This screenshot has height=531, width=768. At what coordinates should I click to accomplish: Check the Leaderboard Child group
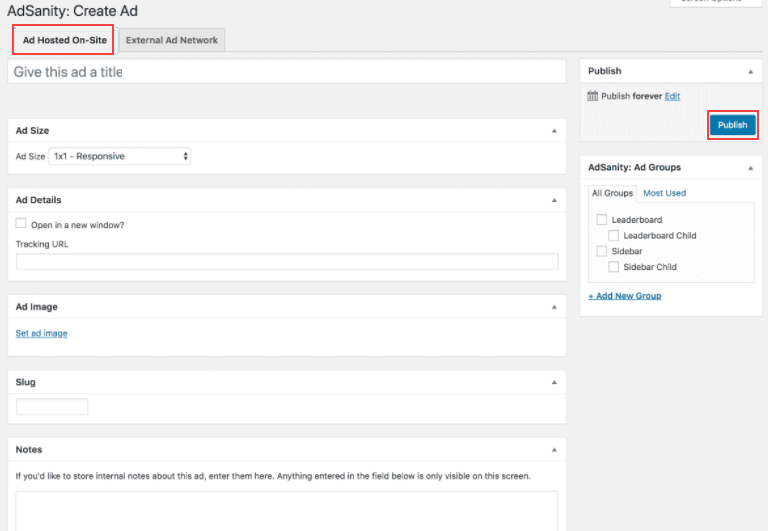(613, 236)
